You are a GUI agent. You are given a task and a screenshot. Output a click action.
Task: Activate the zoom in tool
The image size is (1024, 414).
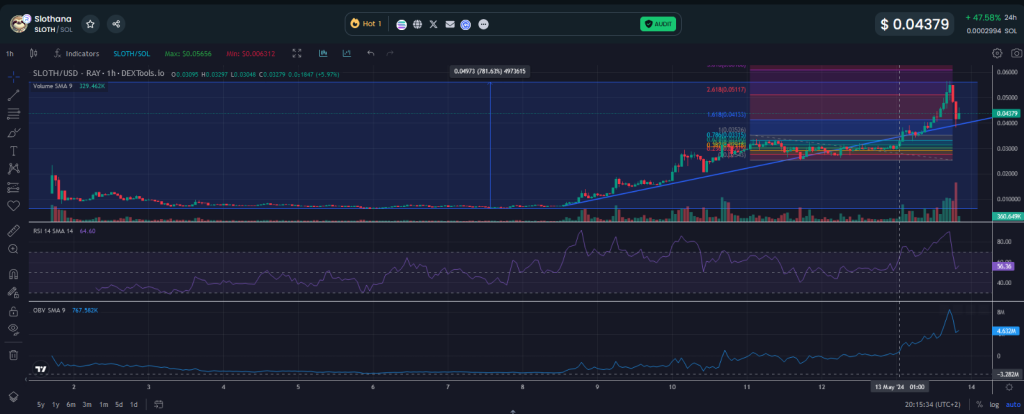[x=13, y=249]
